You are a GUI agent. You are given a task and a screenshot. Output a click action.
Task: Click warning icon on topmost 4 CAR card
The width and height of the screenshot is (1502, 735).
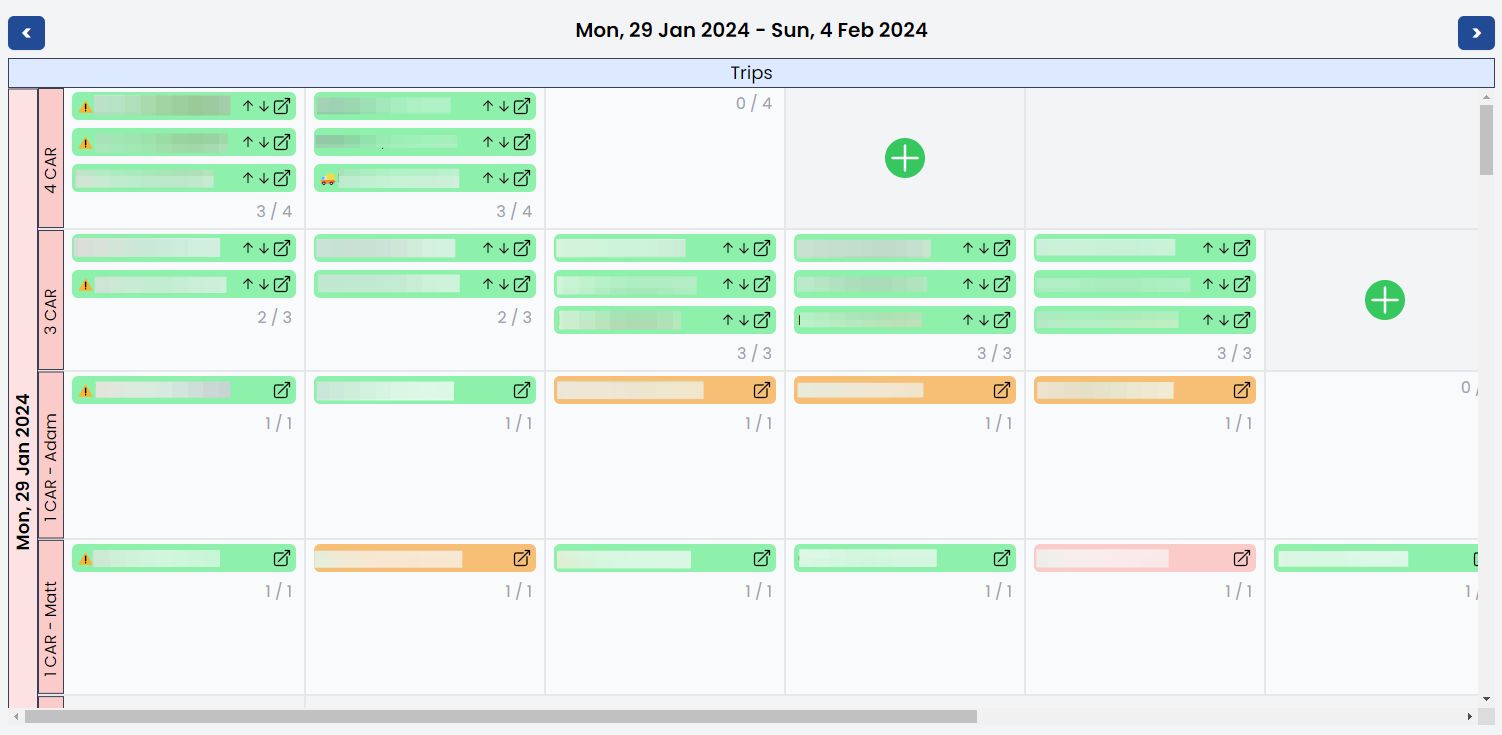[x=85, y=107]
